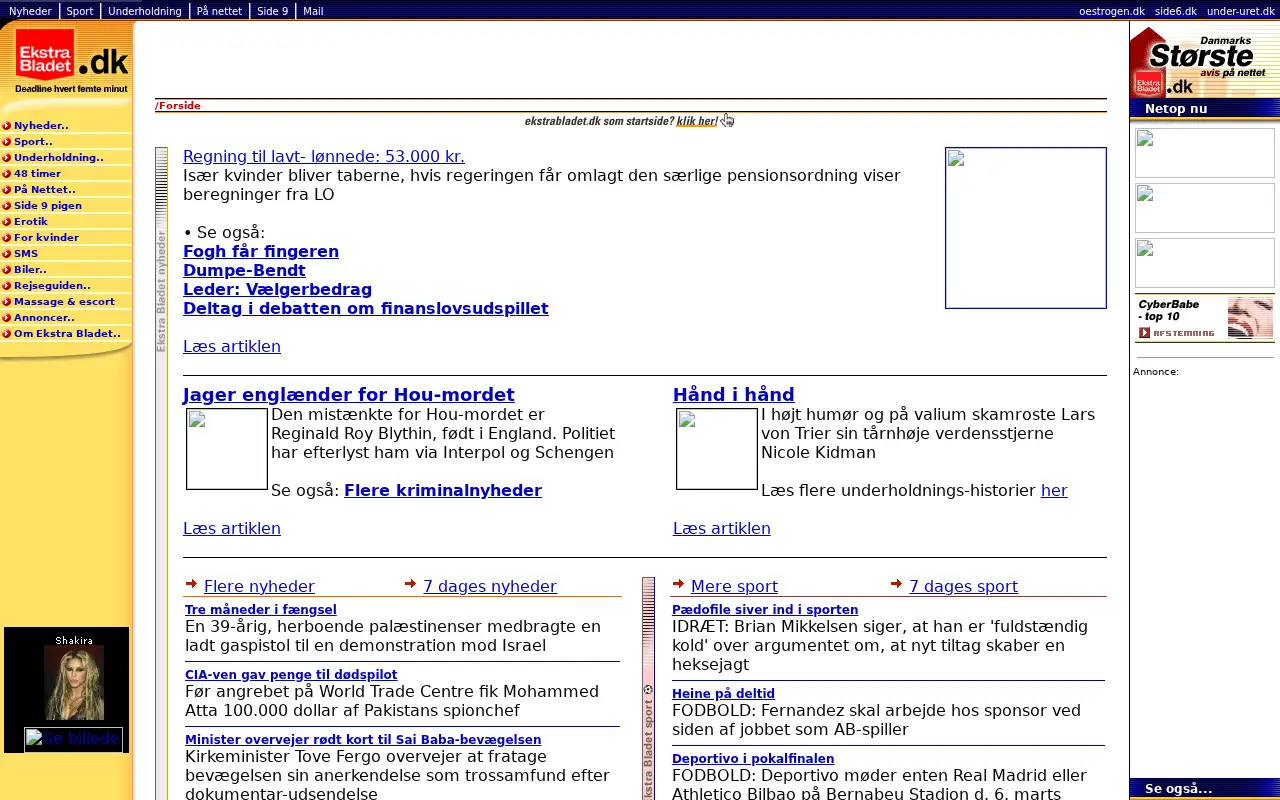Image resolution: width=1280 pixels, height=800 pixels.
Task: Open Mail in the top bar
Action: (313, 11)
